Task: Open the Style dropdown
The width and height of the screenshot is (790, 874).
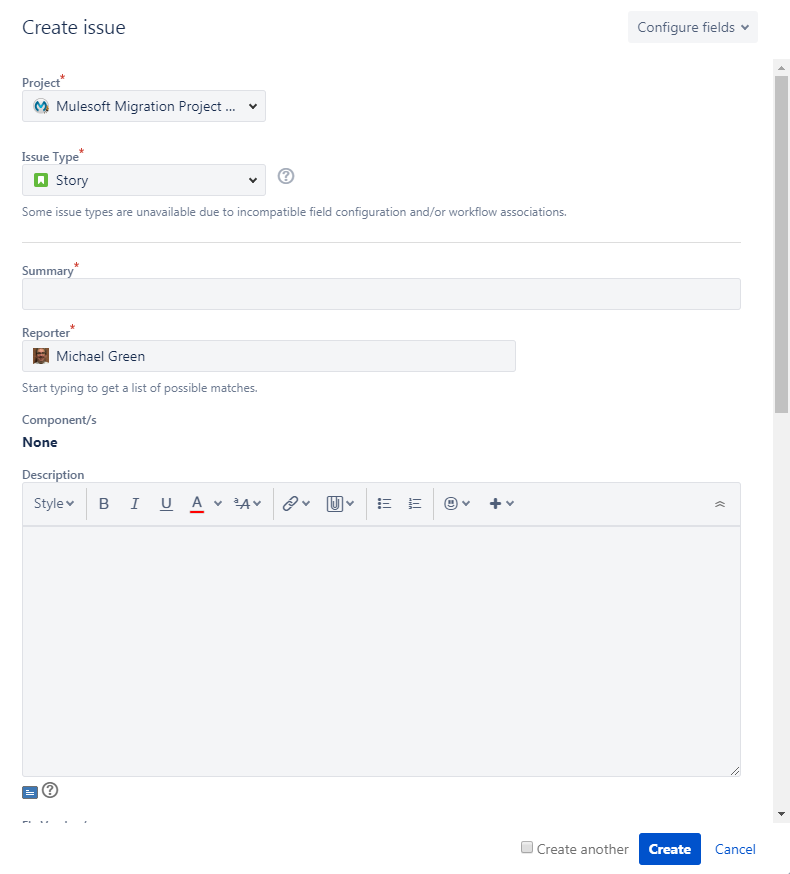Action: pos(54,504)
